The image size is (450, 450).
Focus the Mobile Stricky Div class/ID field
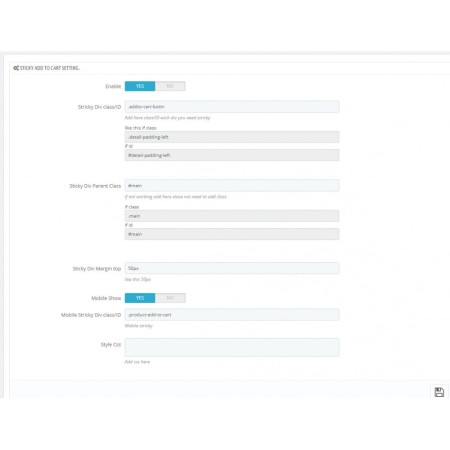pos(232,315)
